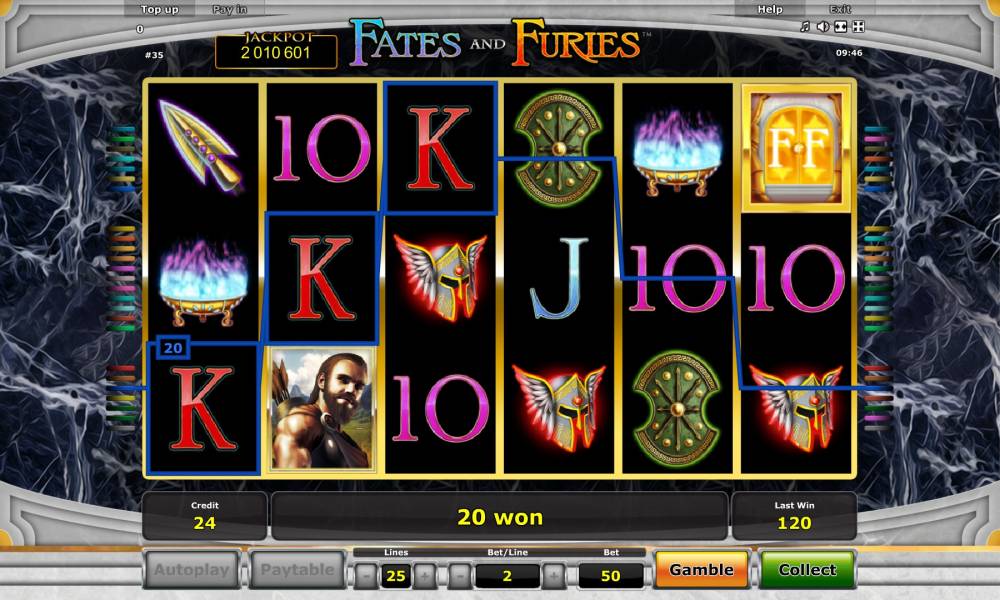
Task: Click the blue J symbol
Action: 559,278
